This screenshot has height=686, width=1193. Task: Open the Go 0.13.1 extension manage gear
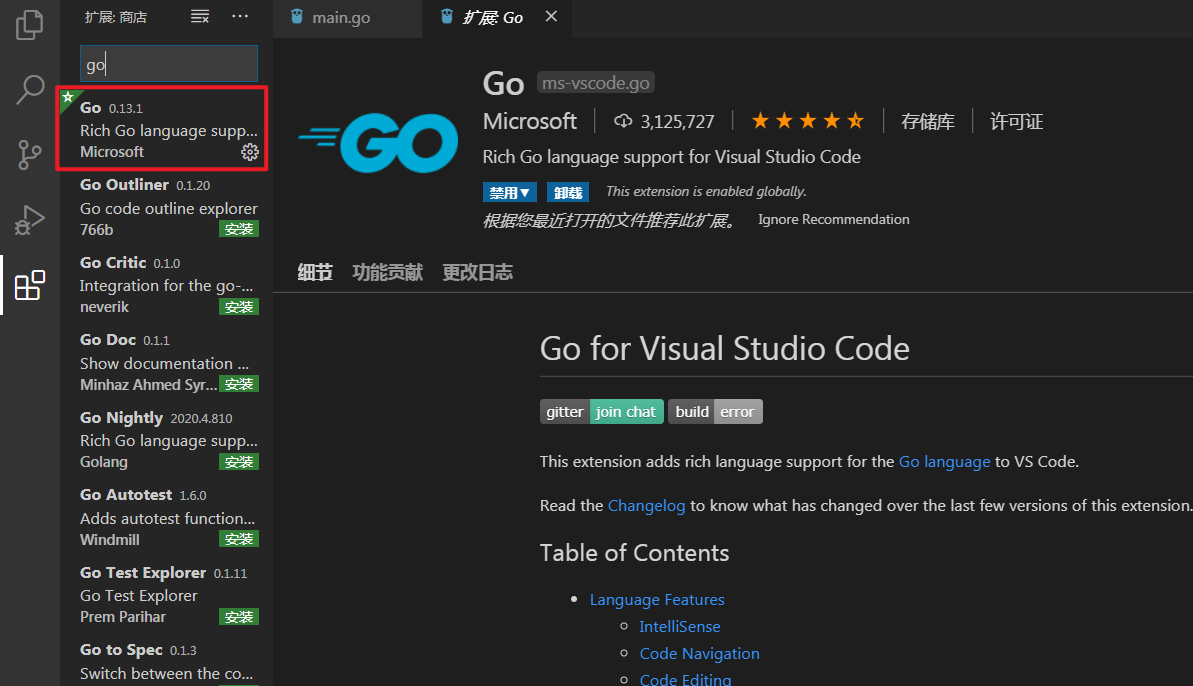click(x=250, y=152)
